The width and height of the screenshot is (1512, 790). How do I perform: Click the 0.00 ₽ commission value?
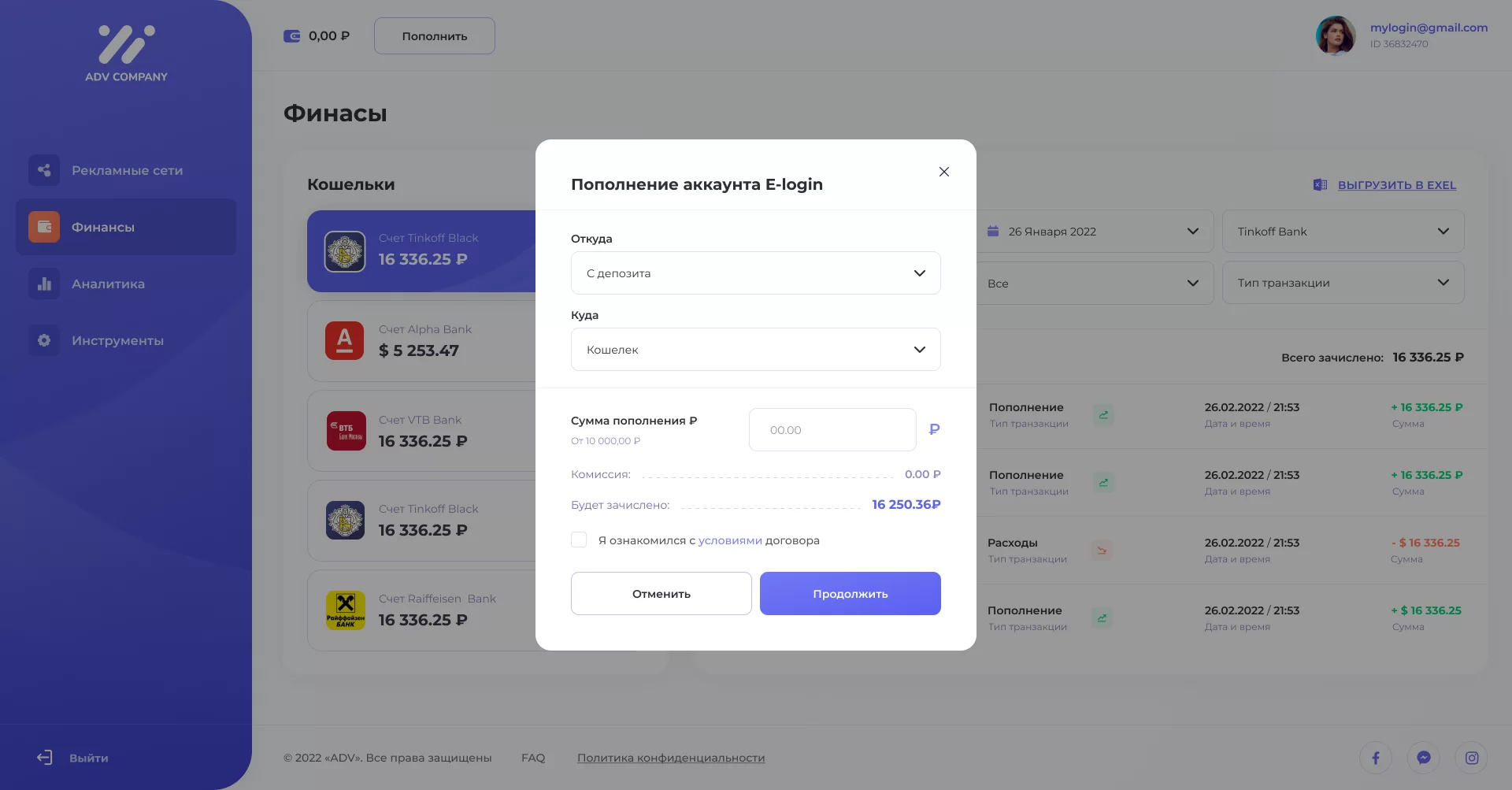click(923, 474)
